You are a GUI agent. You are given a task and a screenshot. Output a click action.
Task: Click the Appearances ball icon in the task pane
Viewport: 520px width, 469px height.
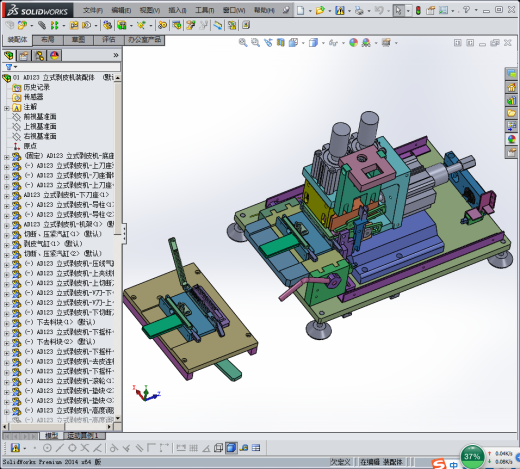pos(511,139)
